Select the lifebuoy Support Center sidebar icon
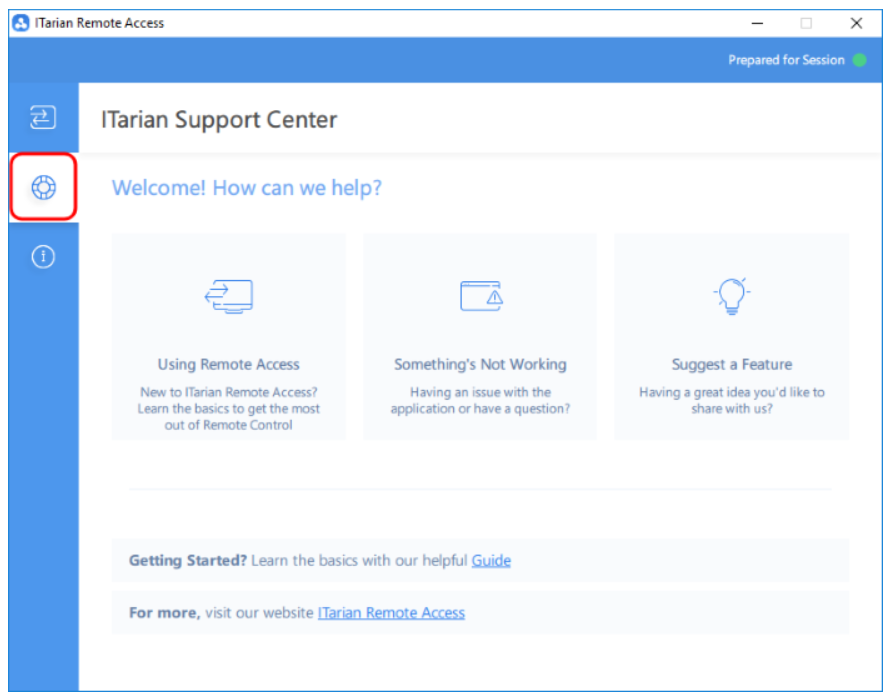 point(43,187)
